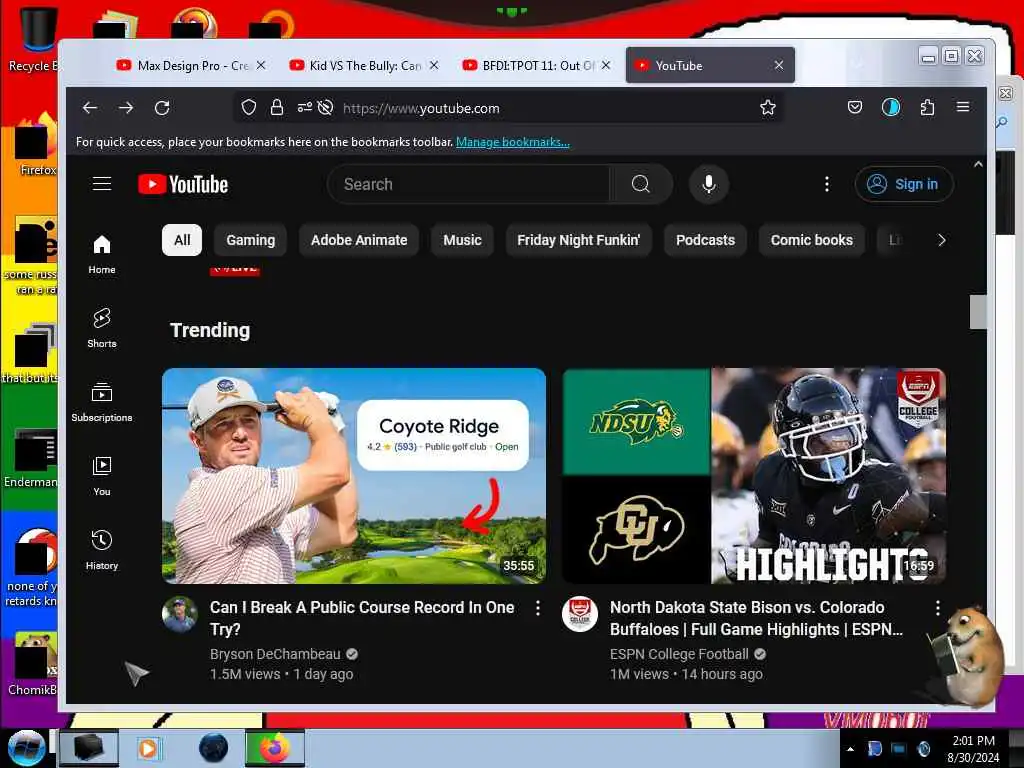The width and height of the screenshot is (1024, 768).
Task: Open the media player taskbar icon
Action: click(x=148, y=748)
